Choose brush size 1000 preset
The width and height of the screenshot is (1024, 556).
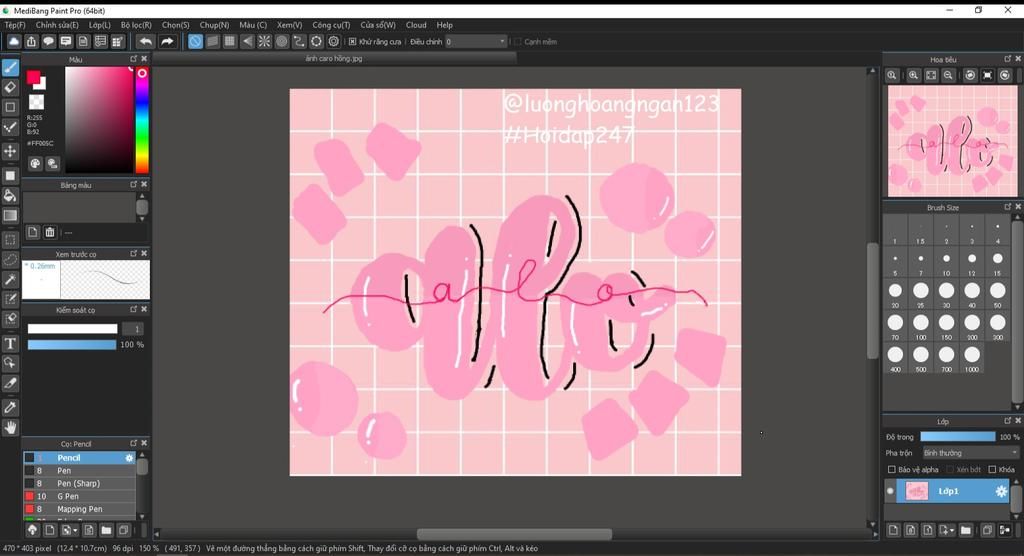click(972, 358)
